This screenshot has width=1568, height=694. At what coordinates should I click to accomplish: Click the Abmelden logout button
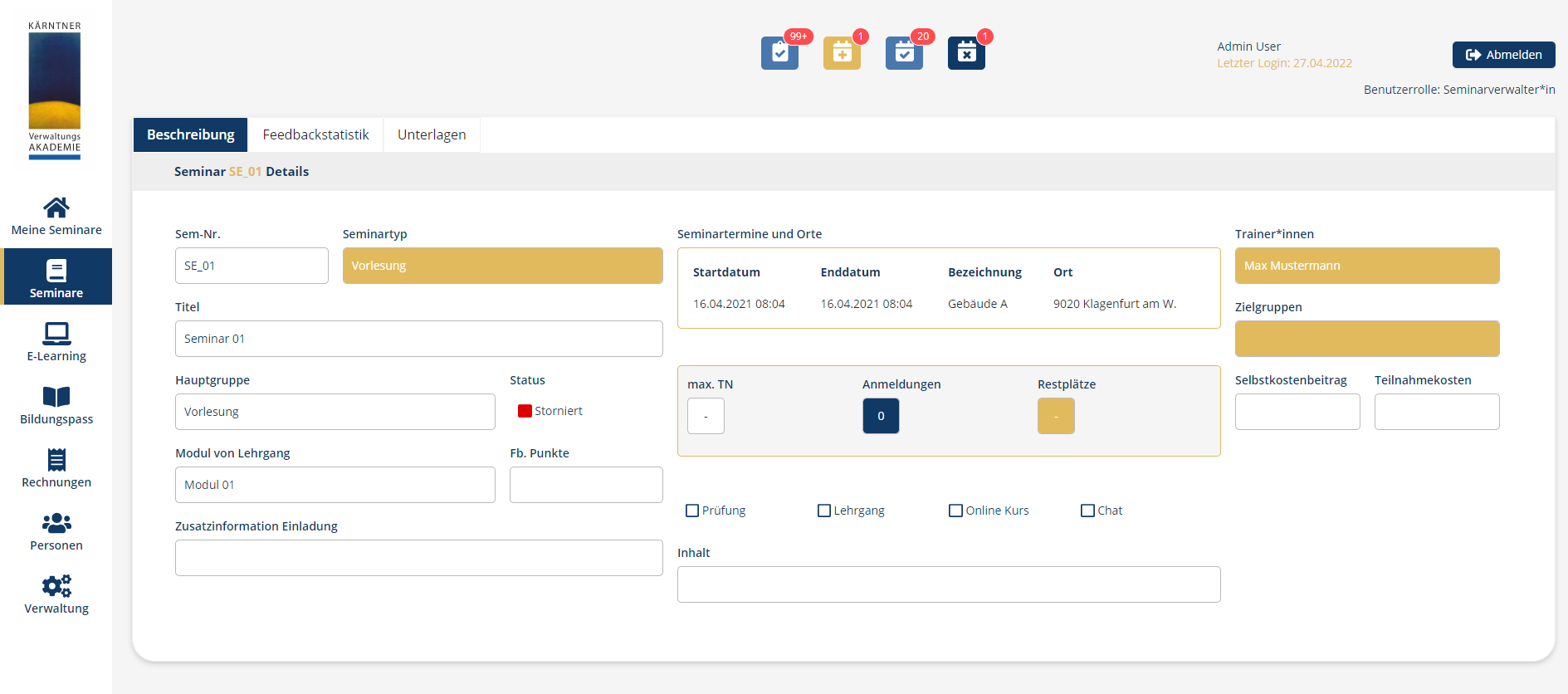pos(1503,55)
